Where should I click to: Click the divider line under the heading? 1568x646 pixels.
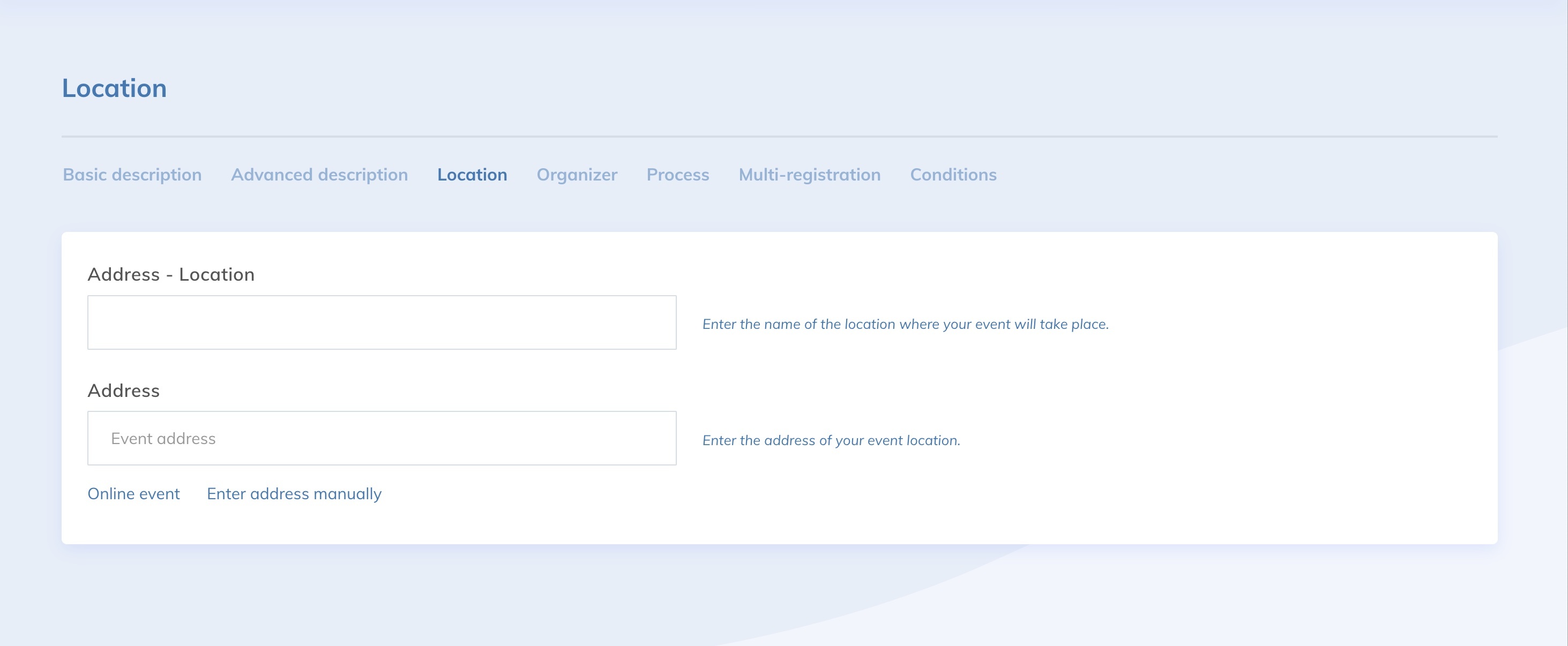point(779,136)
